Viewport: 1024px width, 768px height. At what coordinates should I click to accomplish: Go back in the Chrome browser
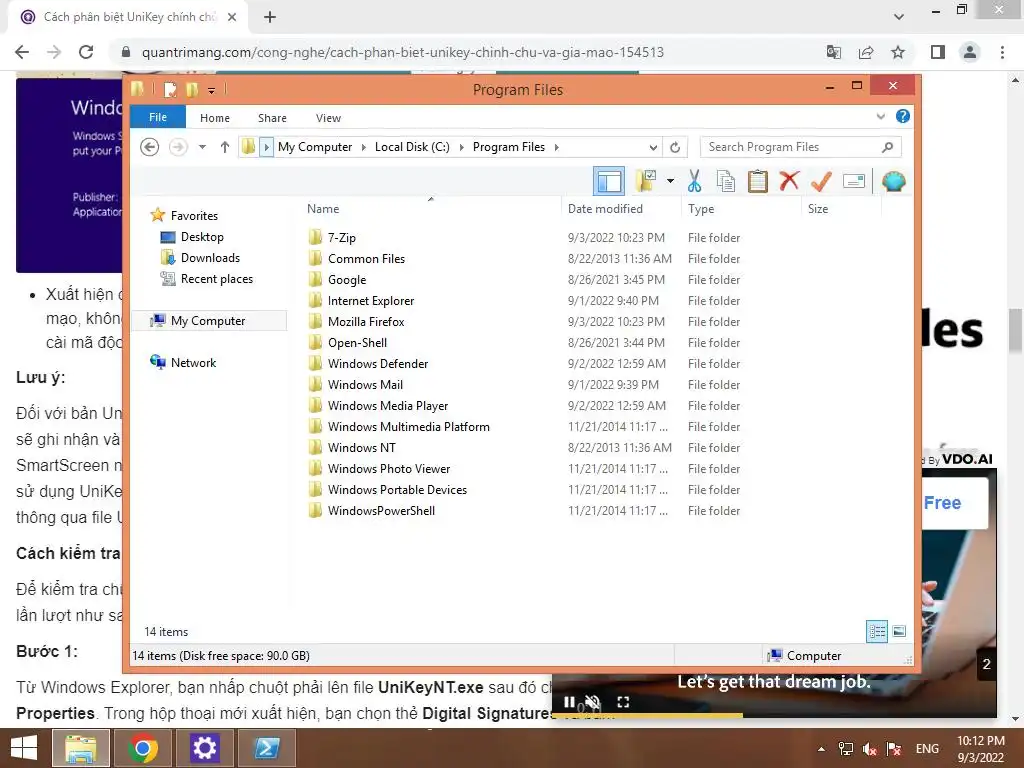[x=22, y=52]
